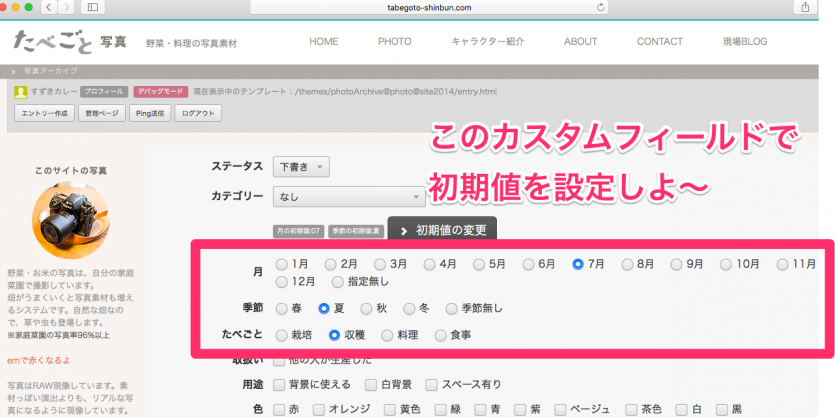Go to the 現場BLOG navigation item
835x417 pixels.
click(x=758, y=42)
